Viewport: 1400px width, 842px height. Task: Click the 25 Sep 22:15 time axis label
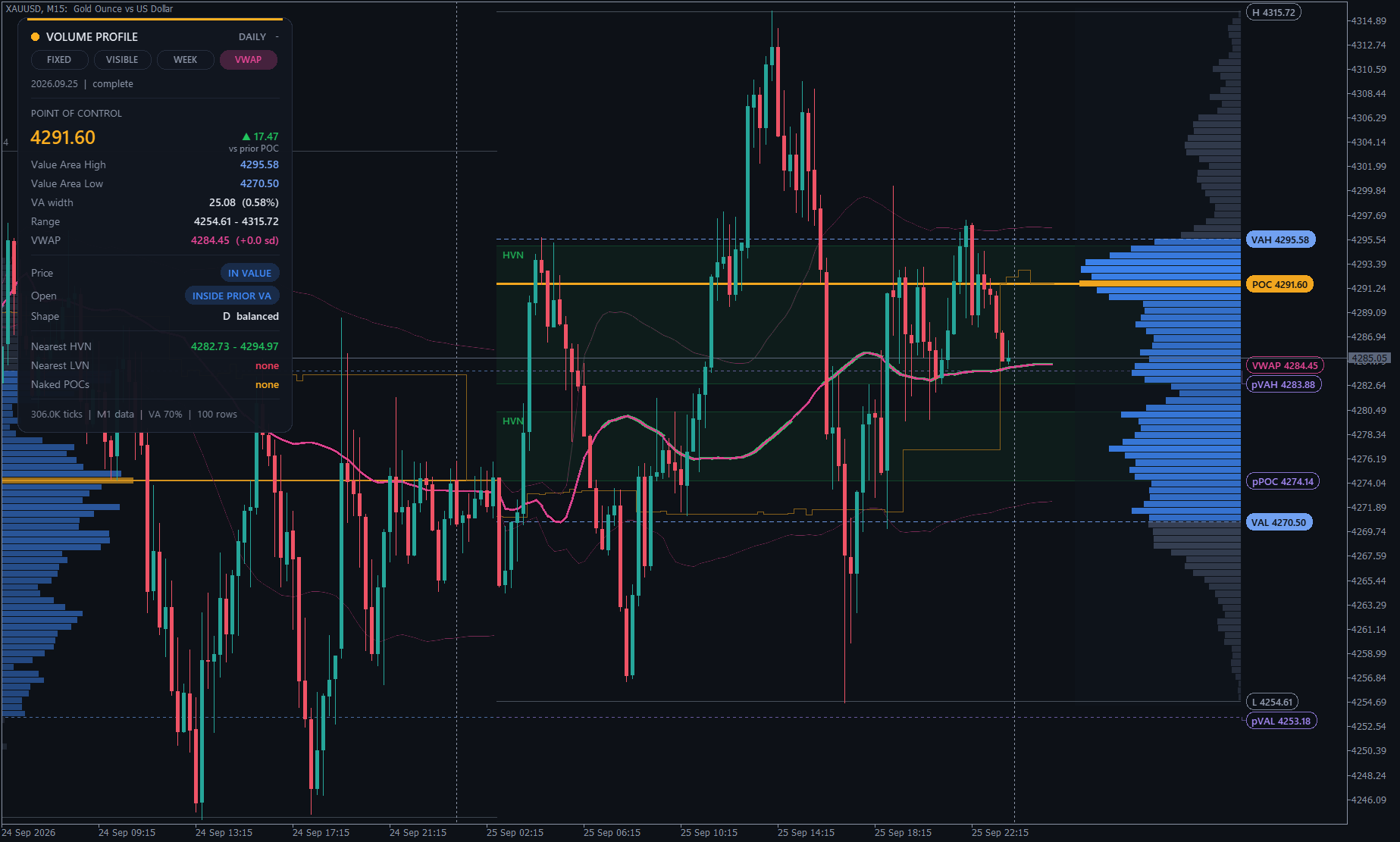point(1000,832)
